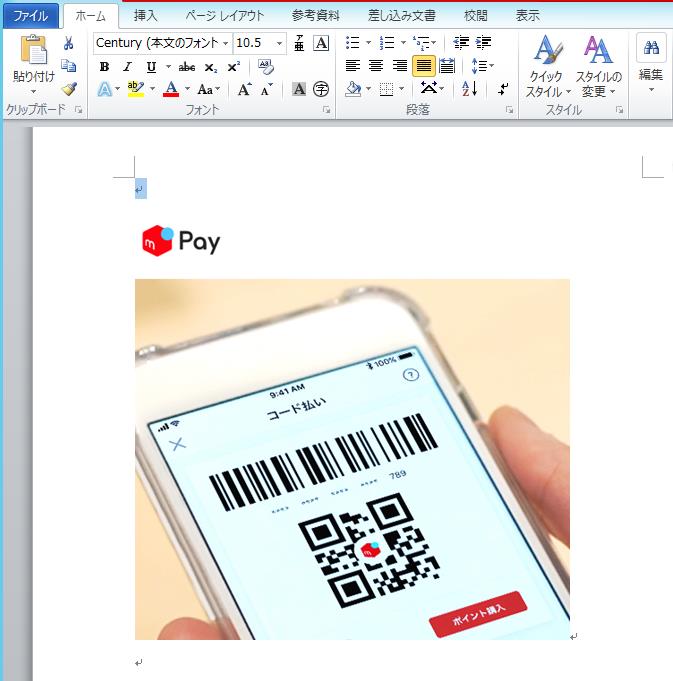Apply character border icon
673x681 pixels.
click(321, 43)
